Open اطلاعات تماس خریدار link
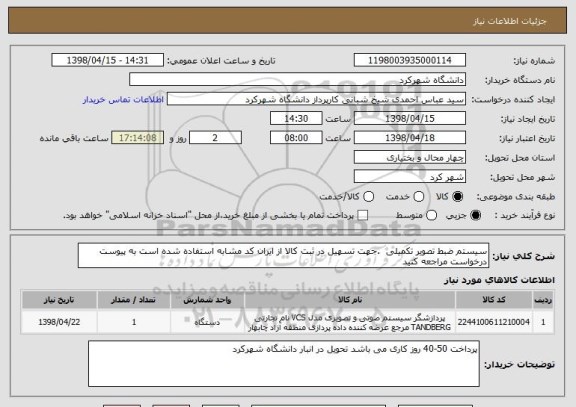The height and width of the screenshot is (407, 576). coord(123,100)
